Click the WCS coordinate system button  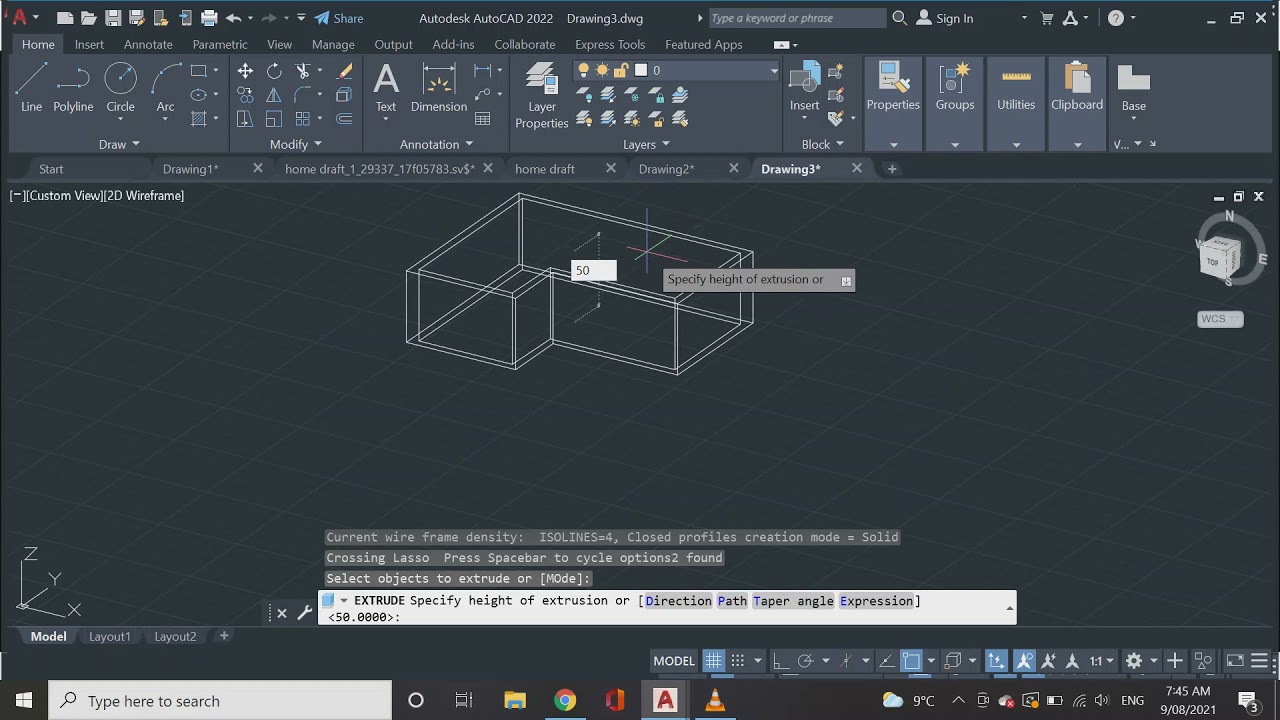point(1220,319)
